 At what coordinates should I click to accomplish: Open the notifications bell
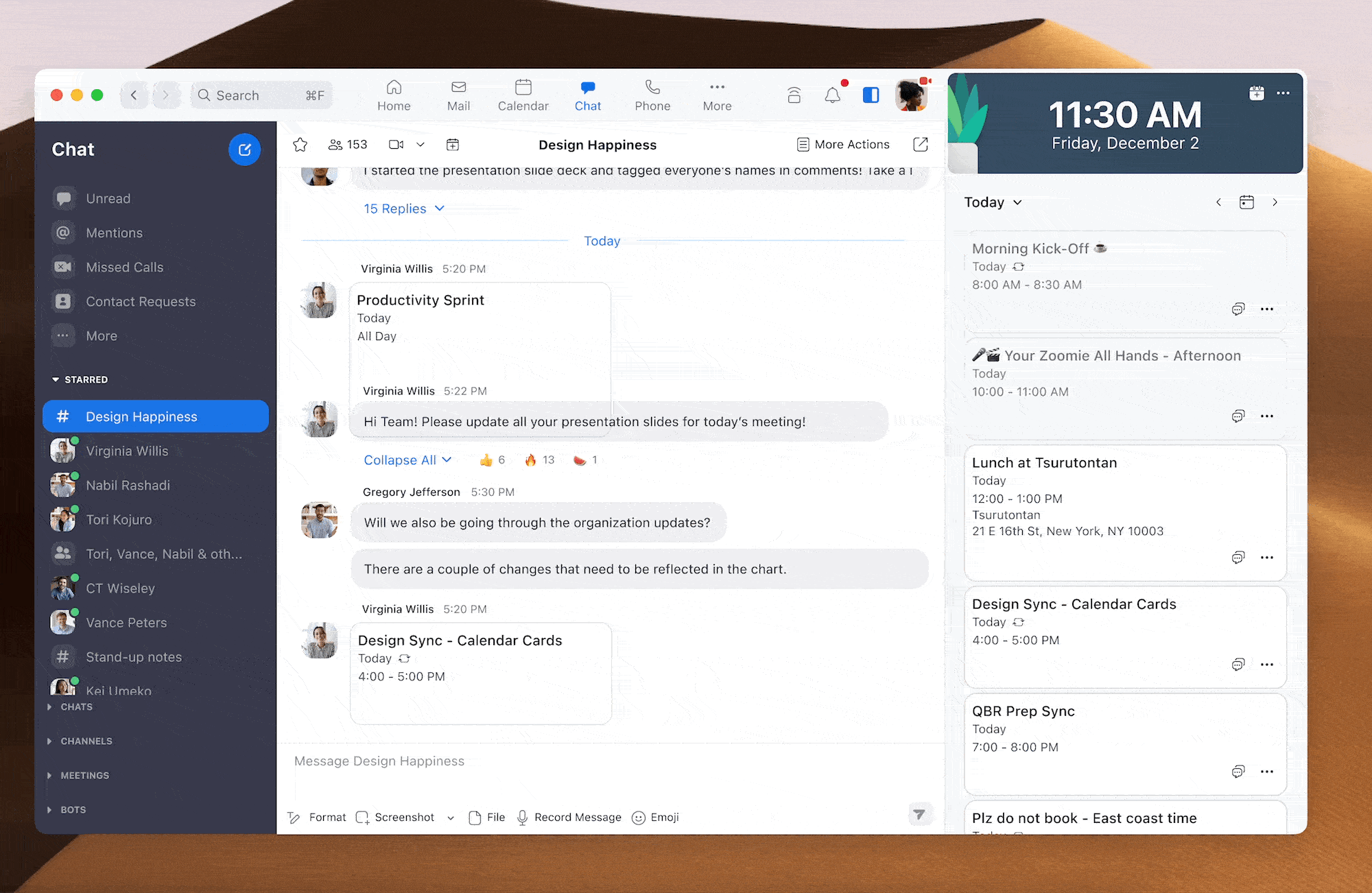(832, 95)
